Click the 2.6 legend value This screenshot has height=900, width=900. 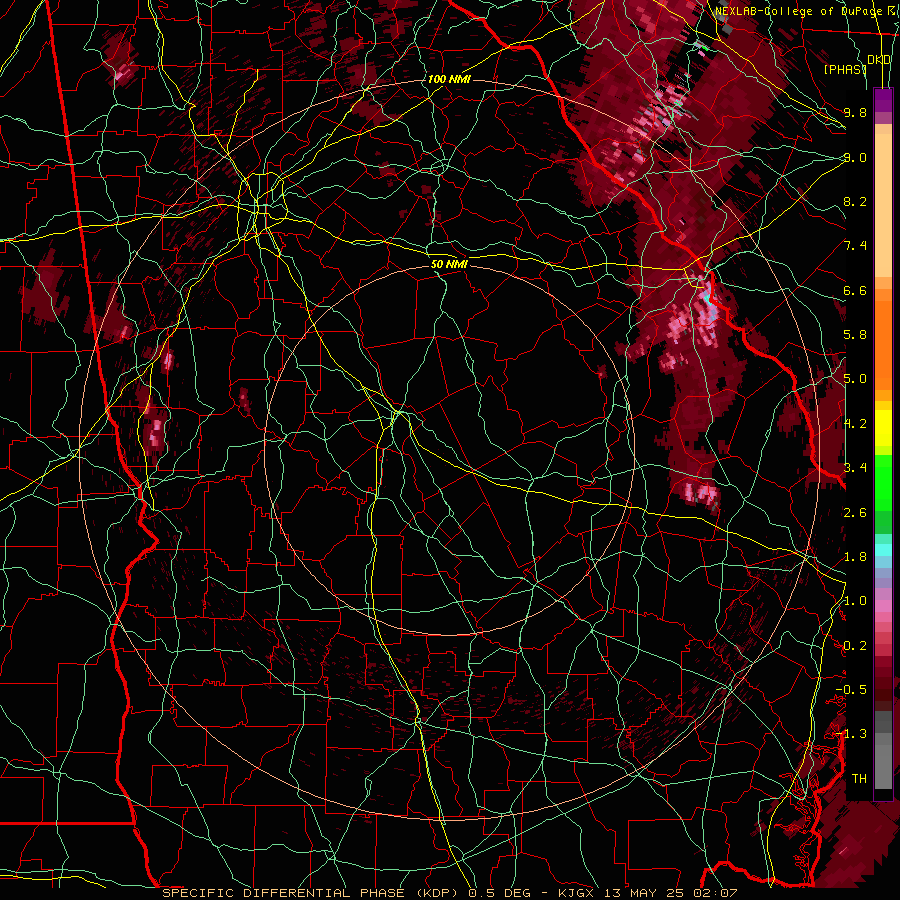click(855, 513)
